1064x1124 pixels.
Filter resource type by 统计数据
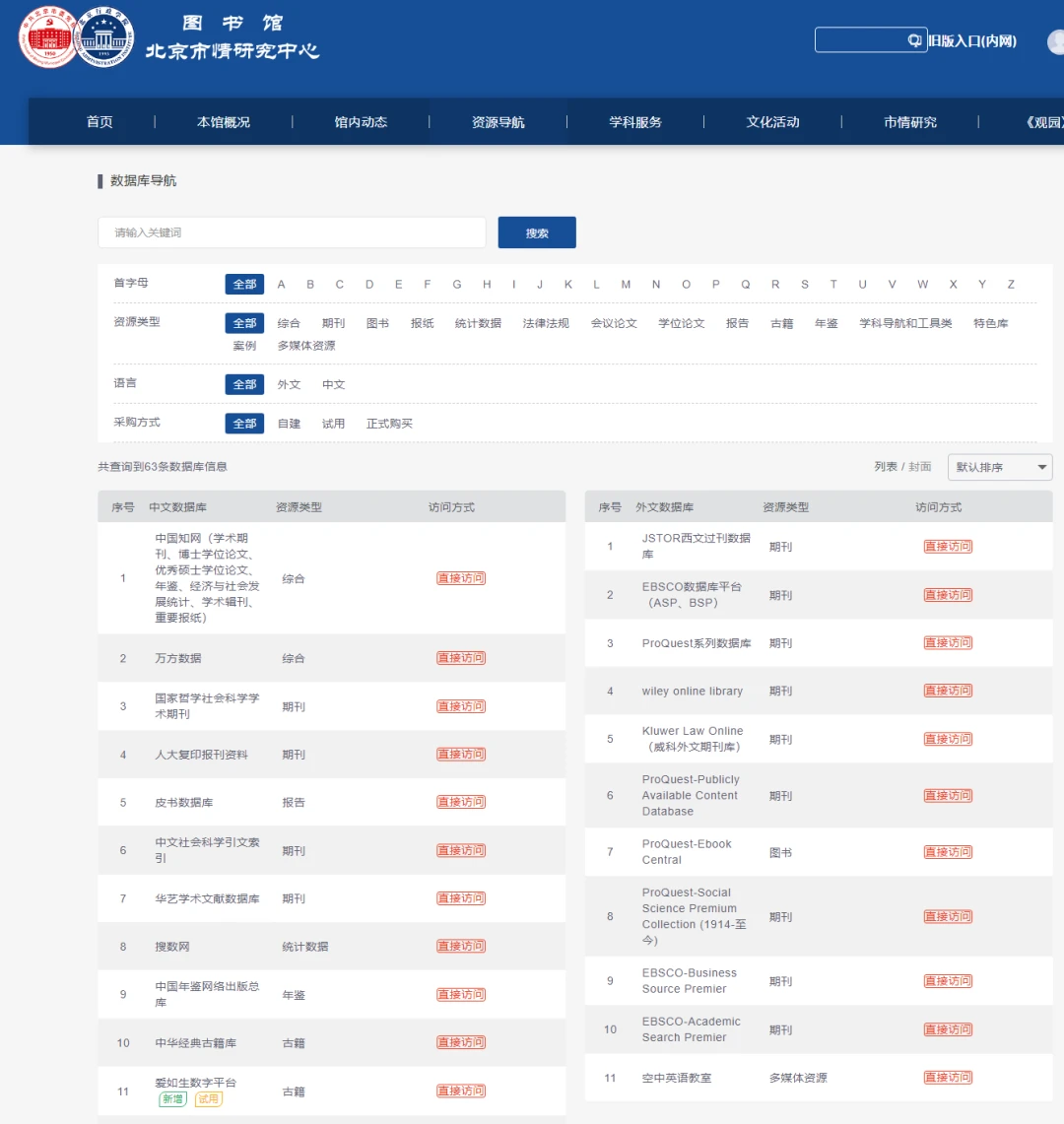pyautogui.click(x=478, y=323)
